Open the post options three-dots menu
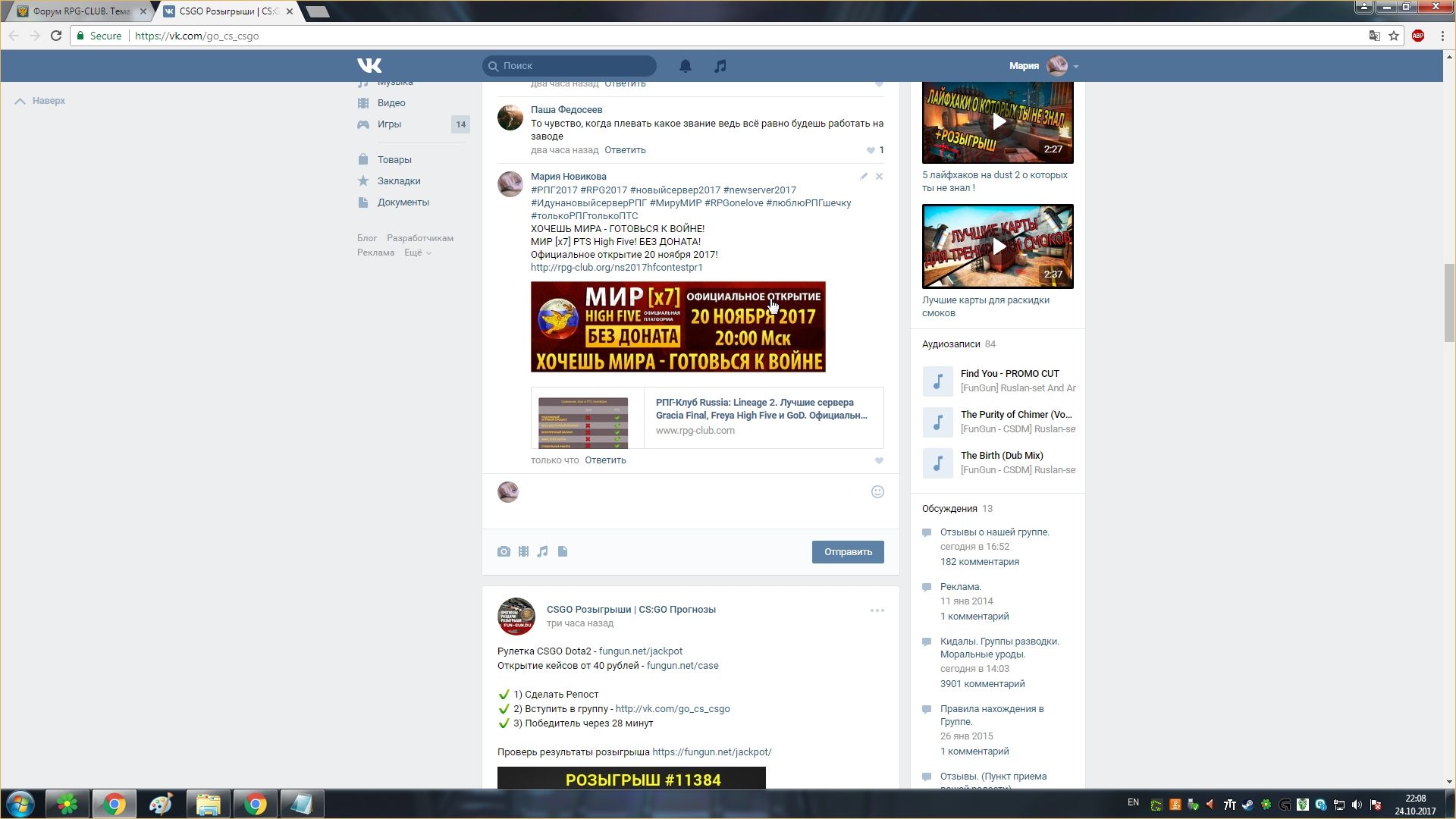1456x819 pixels. [877, 610]
